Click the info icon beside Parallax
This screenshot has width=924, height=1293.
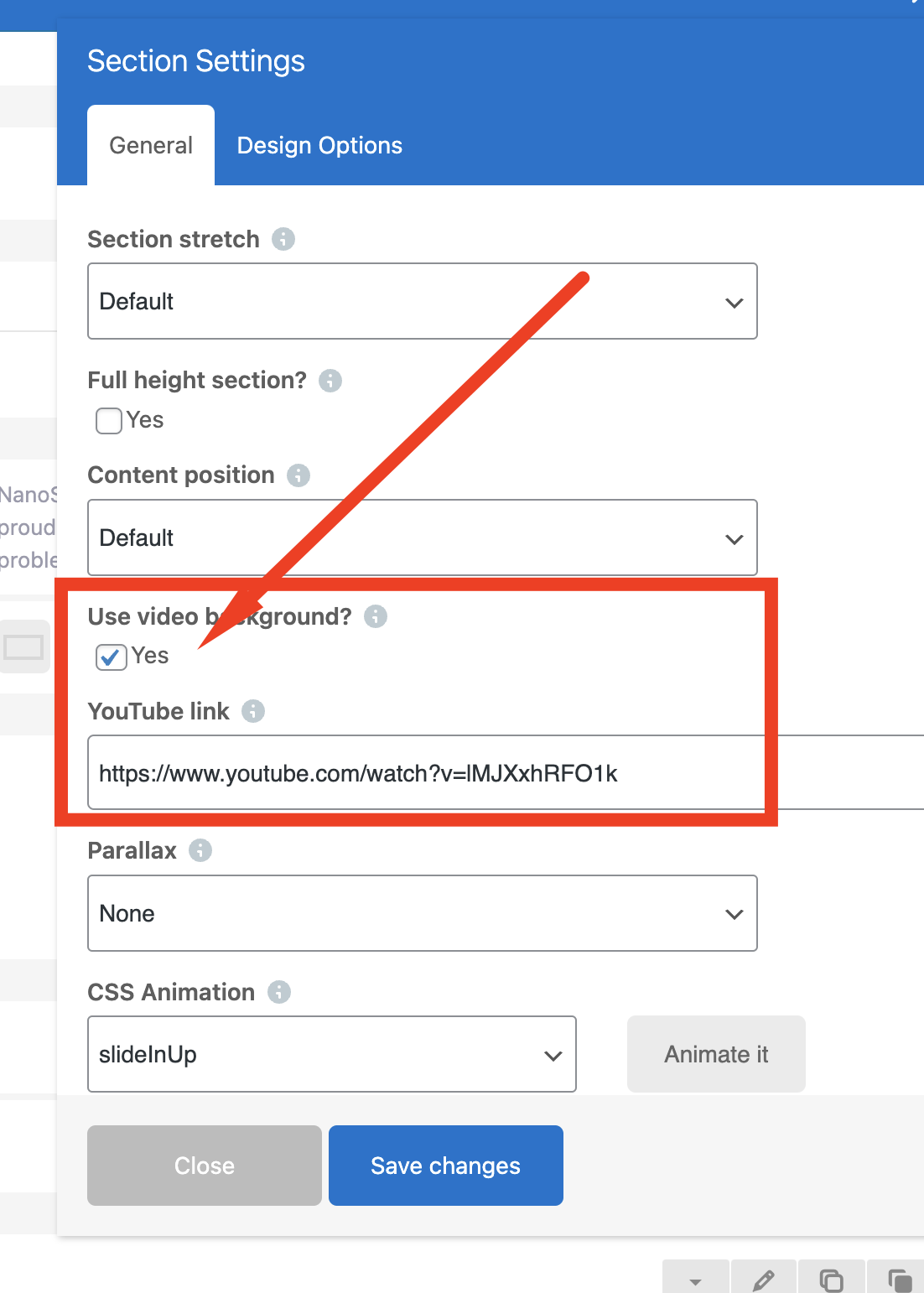200,850
